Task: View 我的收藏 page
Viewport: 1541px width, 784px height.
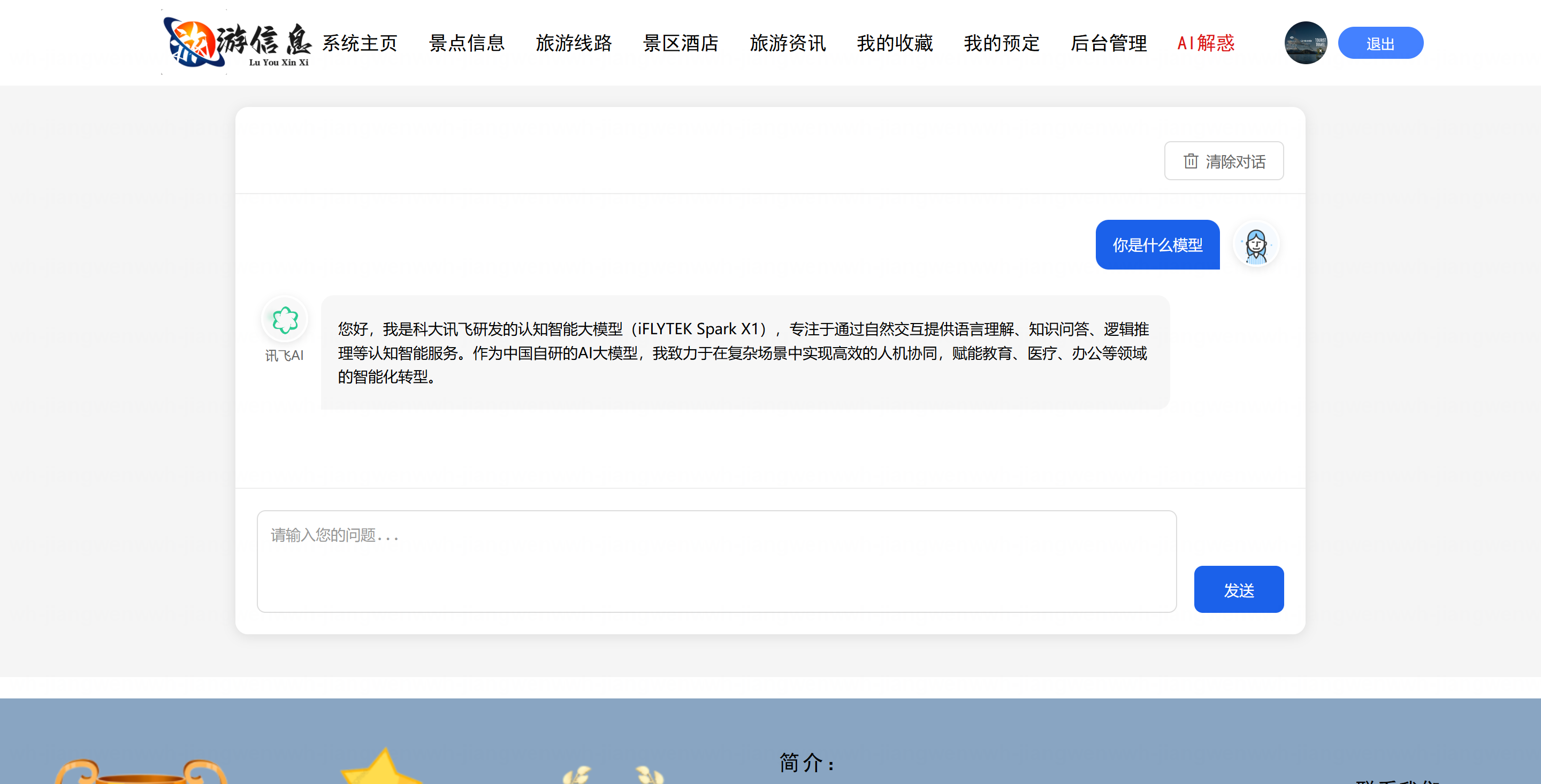Action: click(895, 43)
